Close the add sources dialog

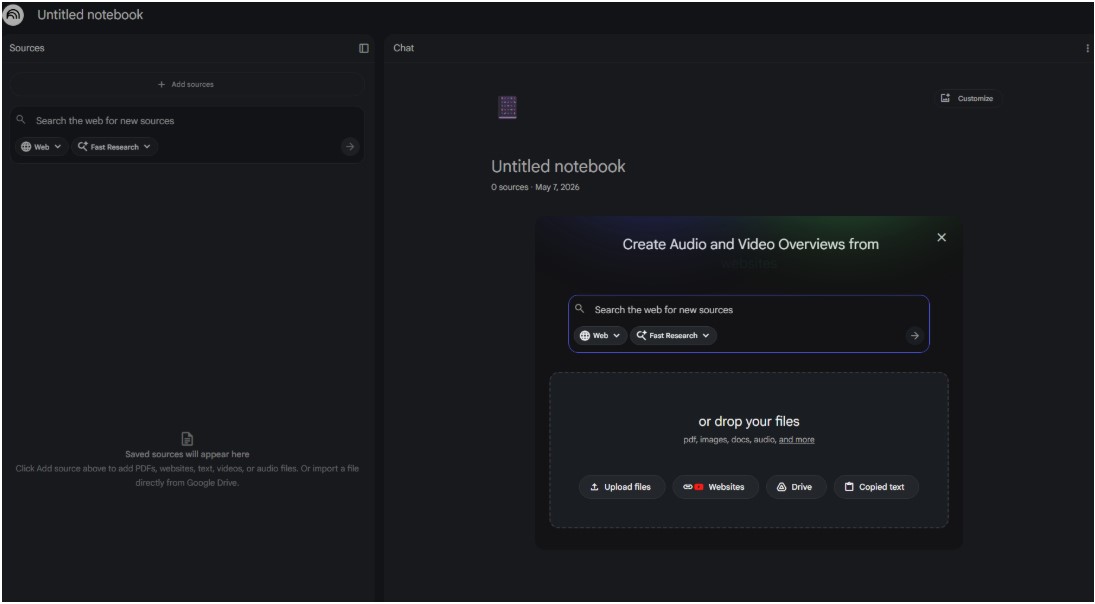941,237
